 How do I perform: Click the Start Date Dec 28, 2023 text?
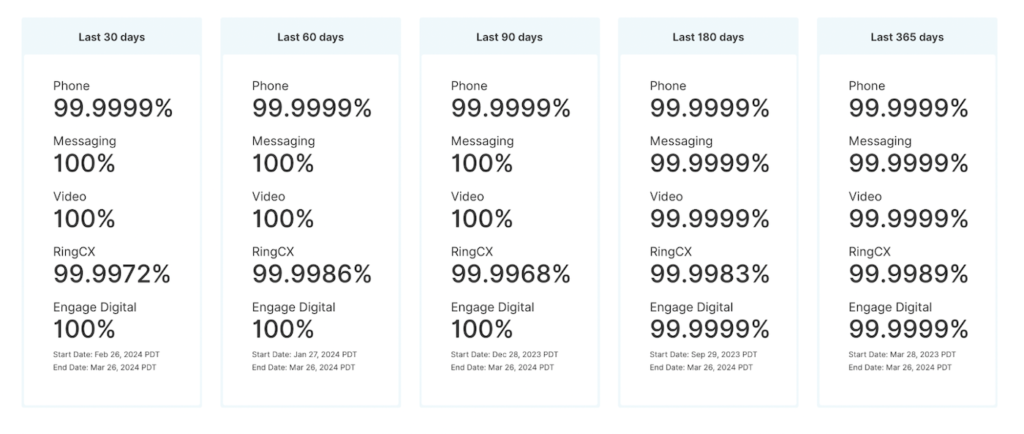tap(504, 354)
